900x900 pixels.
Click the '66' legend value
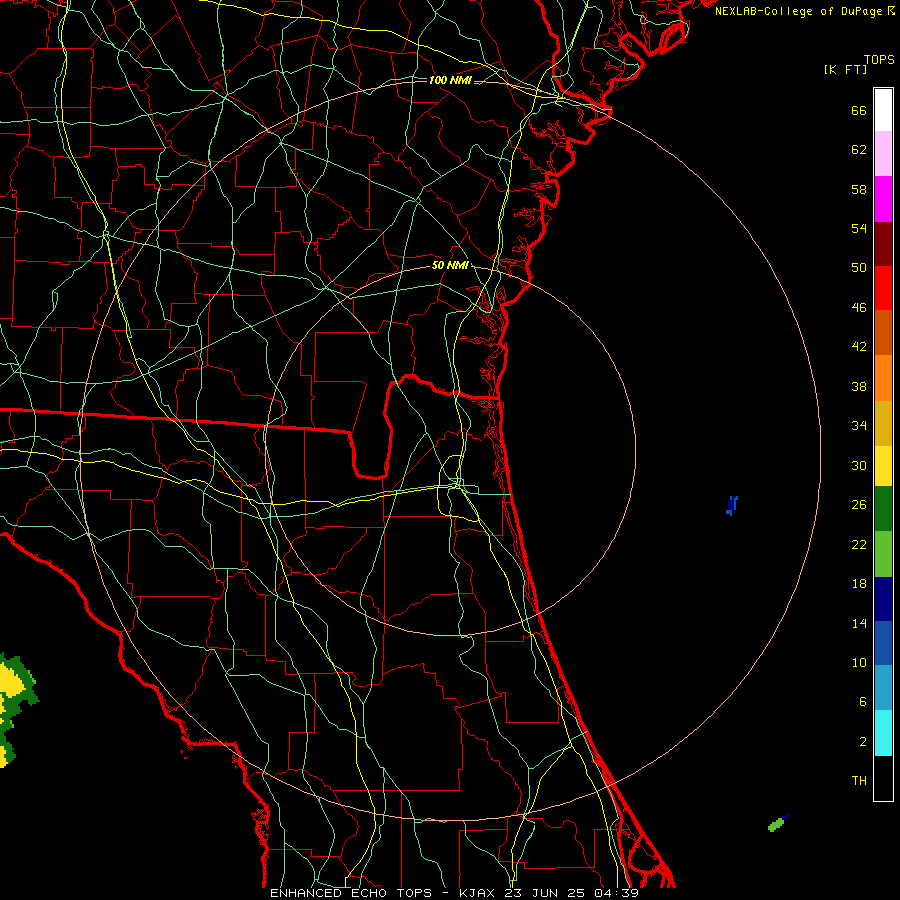pos(859,111)
